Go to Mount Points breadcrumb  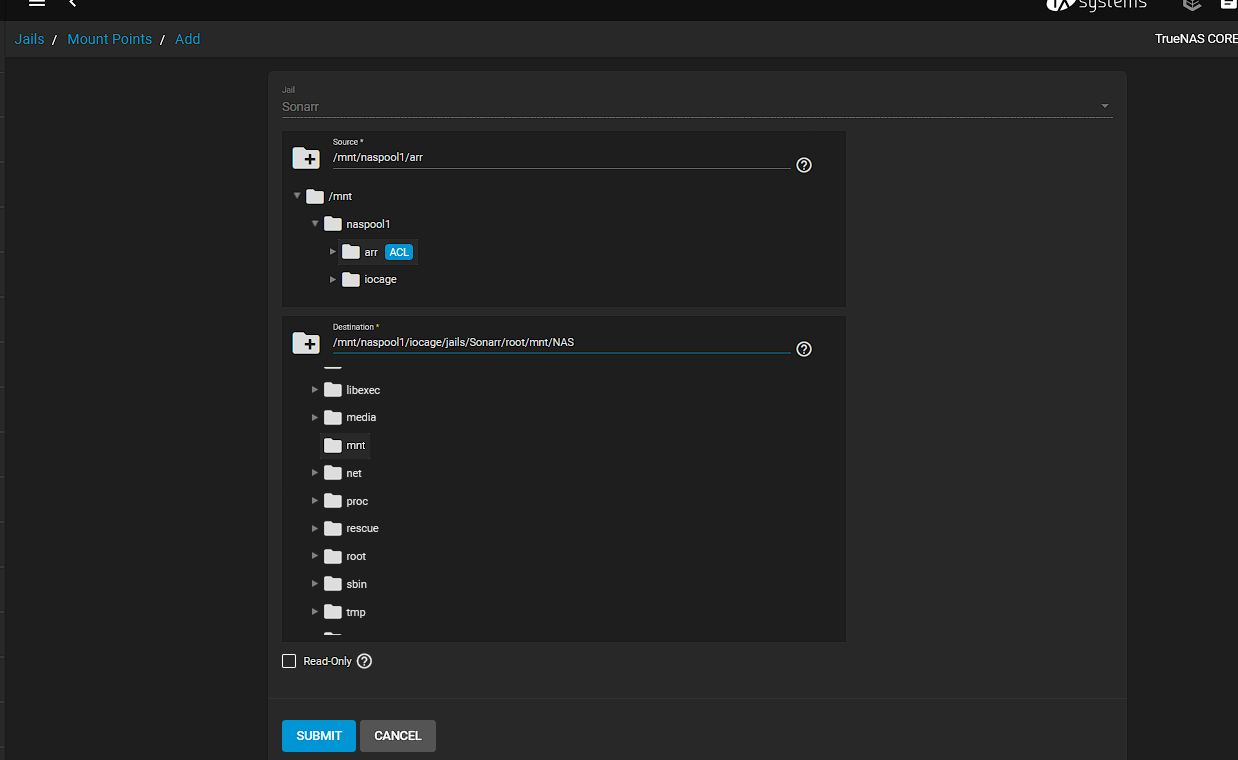click(x=109, y=39)
